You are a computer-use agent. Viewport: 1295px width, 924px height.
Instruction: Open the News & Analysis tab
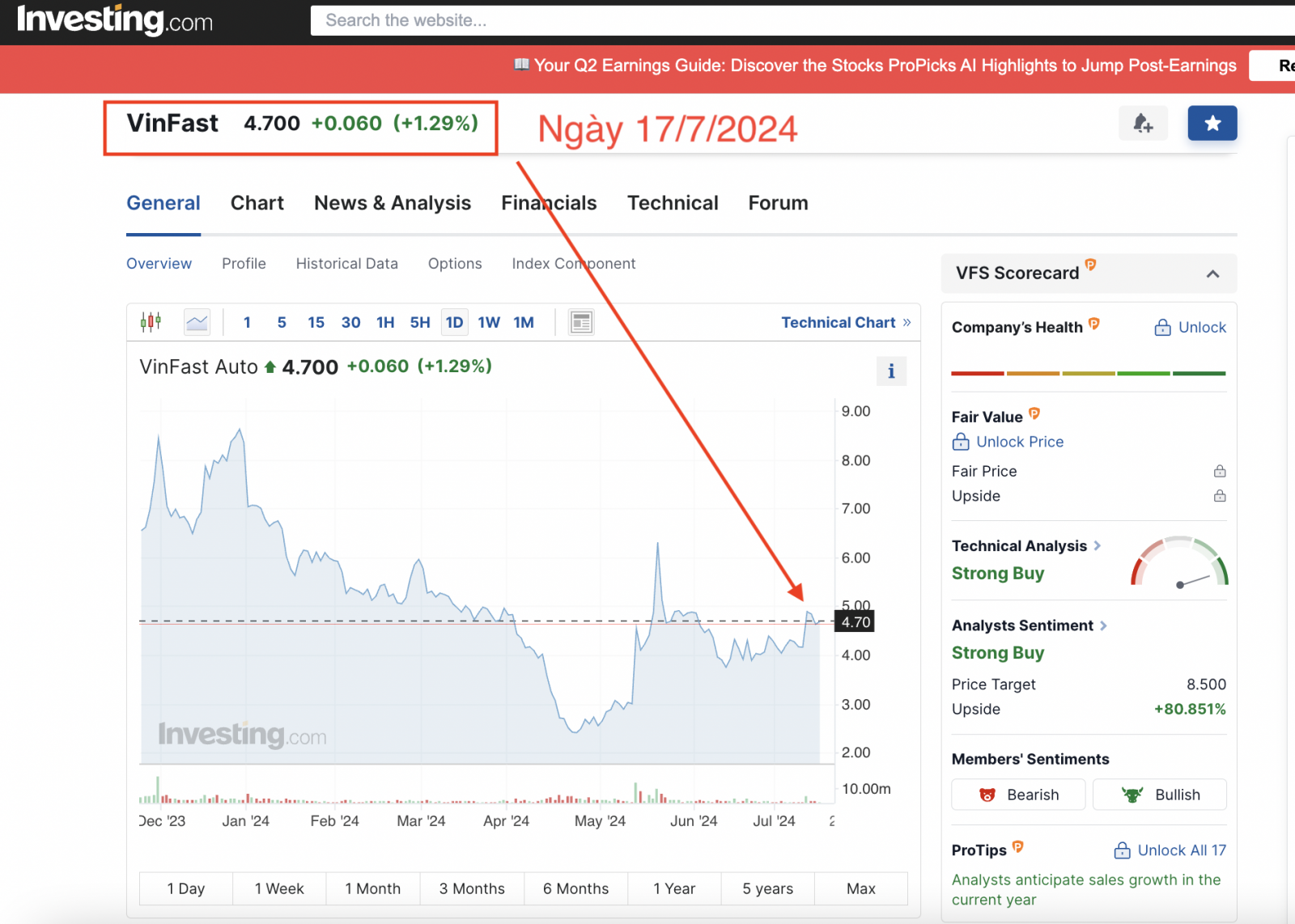[x=393, y=203]
